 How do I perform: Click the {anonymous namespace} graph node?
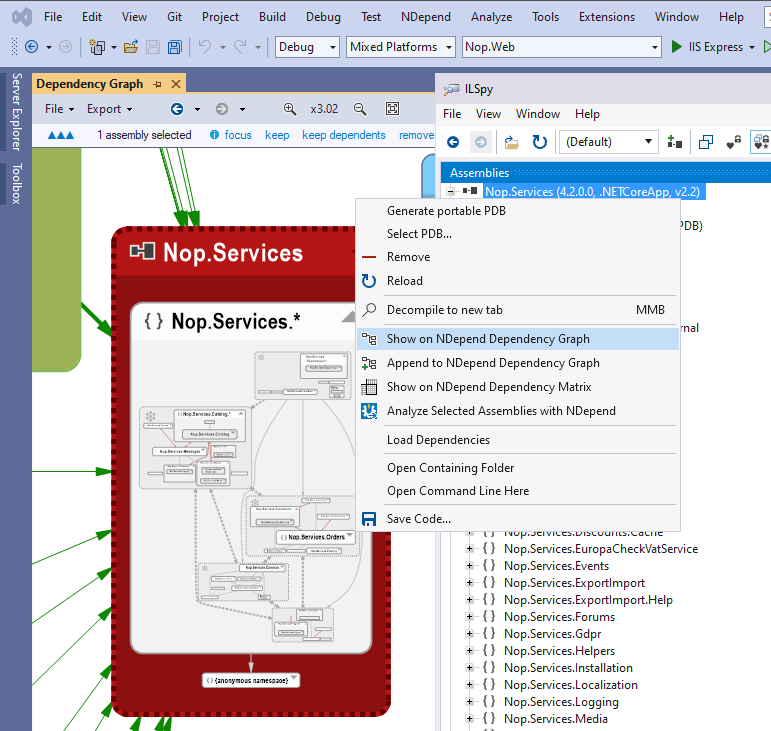pyautogui.click(x=251, y=680)
